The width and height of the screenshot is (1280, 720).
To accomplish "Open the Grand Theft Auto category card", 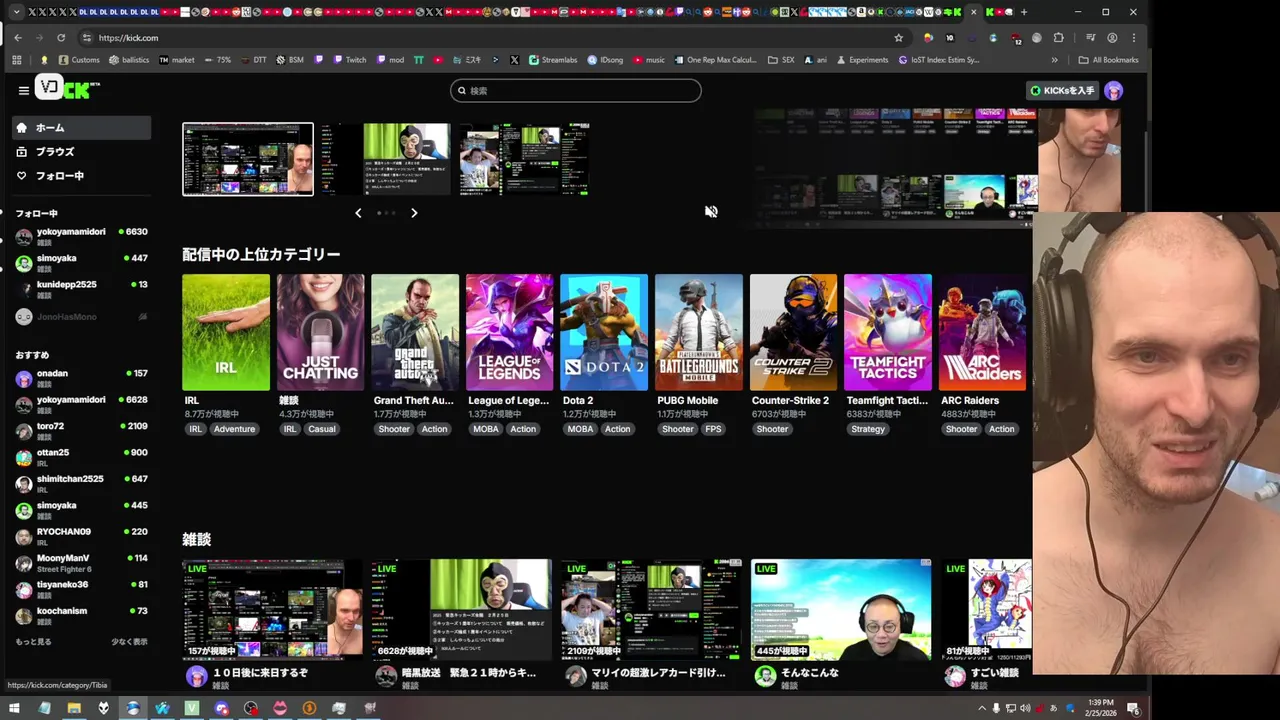I will [415, 332].
